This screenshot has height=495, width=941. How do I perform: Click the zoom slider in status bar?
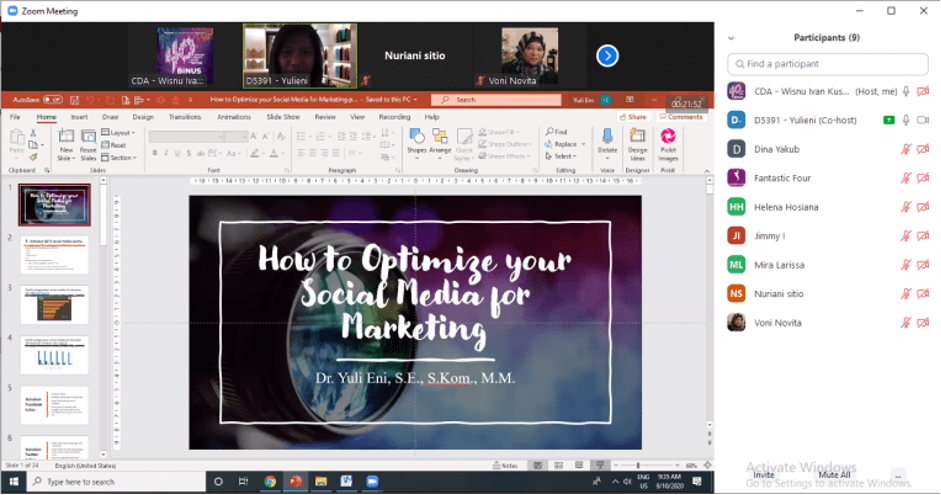[646, 466]
